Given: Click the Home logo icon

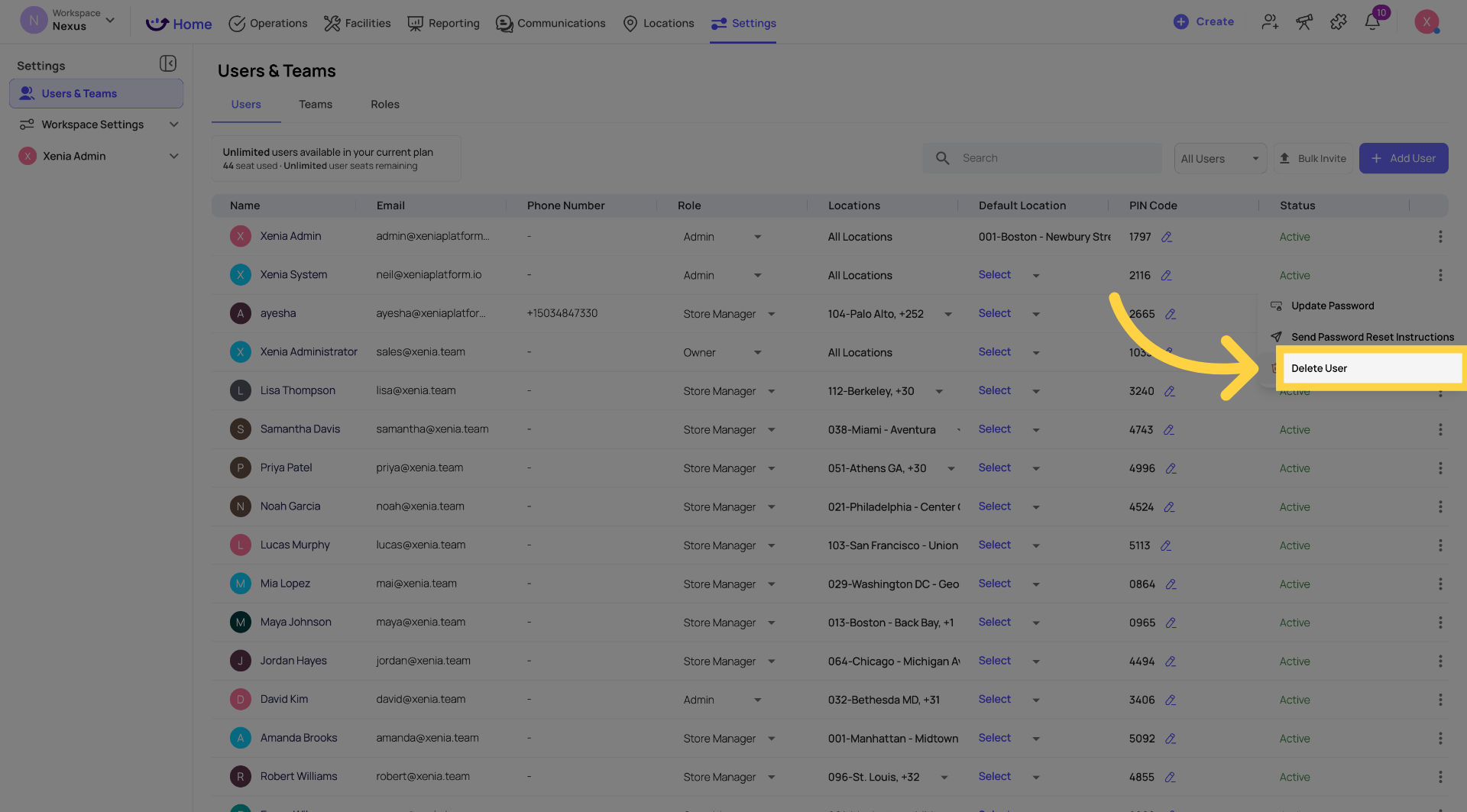Looking at the screenshot, I should [157, 24].
